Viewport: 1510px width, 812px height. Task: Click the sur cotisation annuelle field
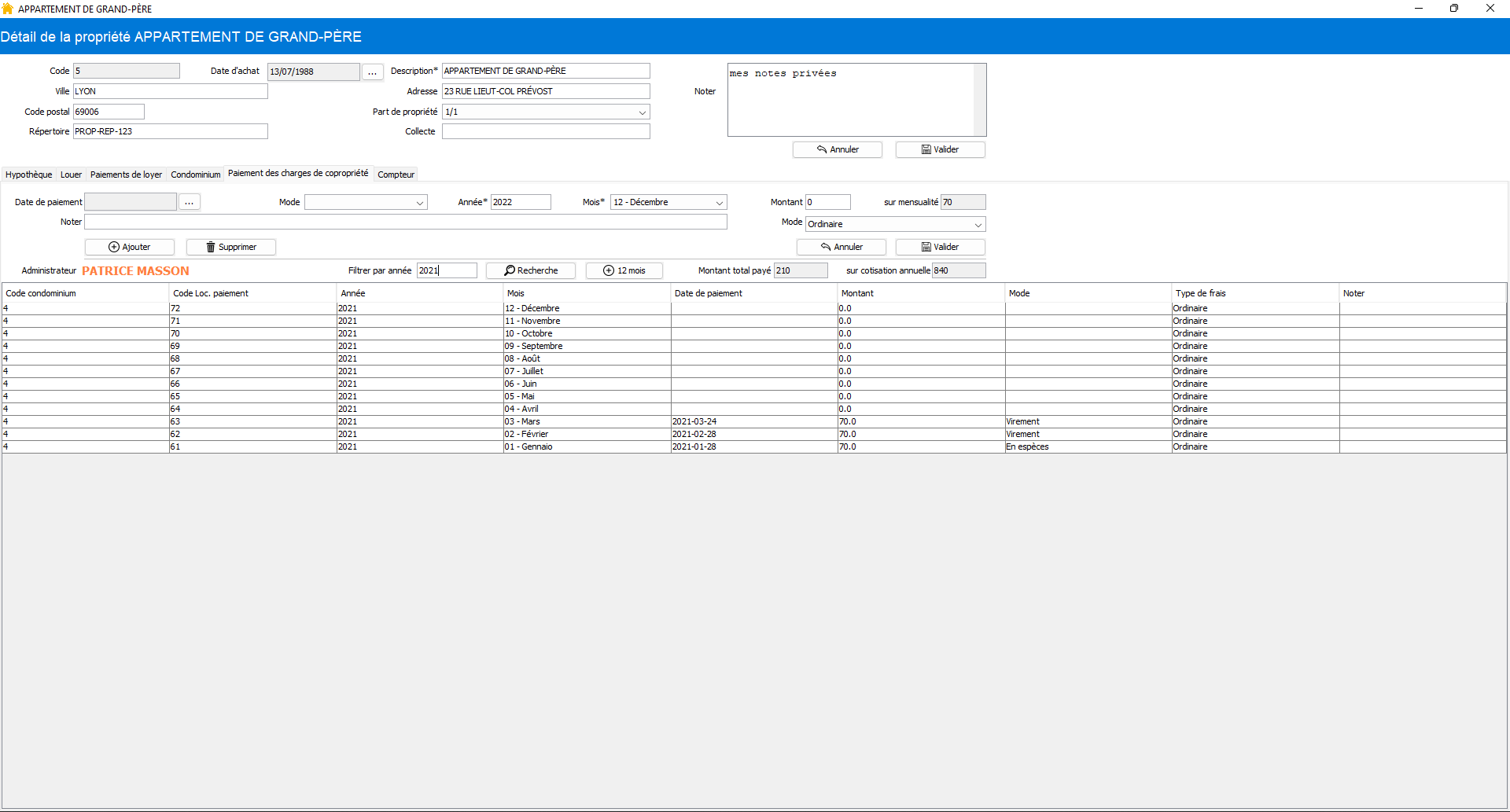point(959,270)
